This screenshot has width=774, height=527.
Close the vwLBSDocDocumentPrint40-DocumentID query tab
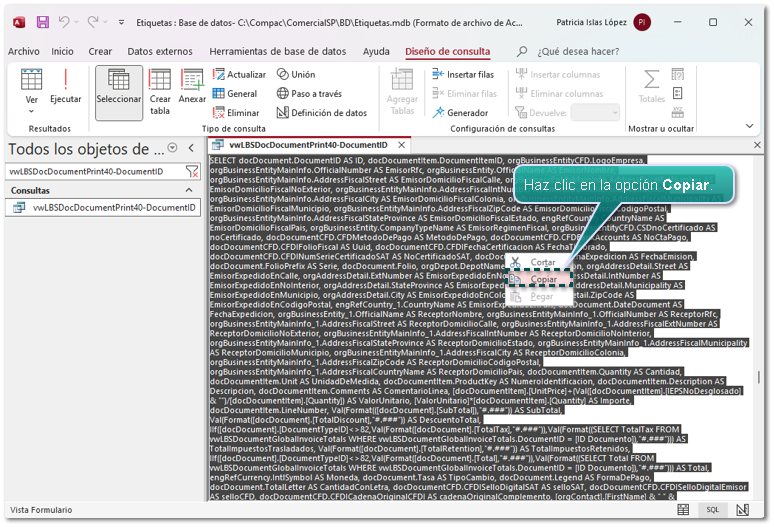click(x=404, y=145)
